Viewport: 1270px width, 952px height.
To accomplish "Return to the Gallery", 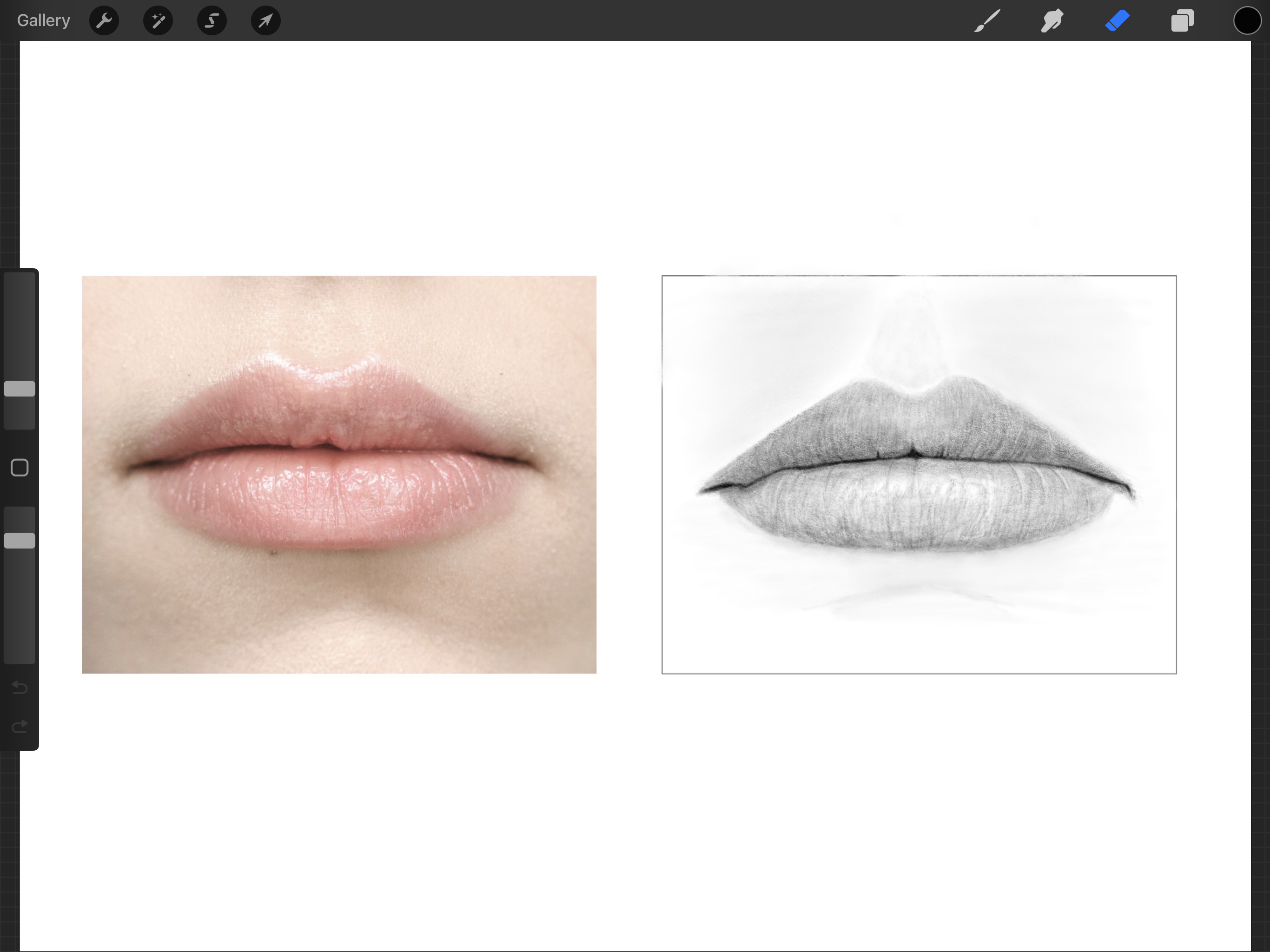I will [x=44, y=20].
